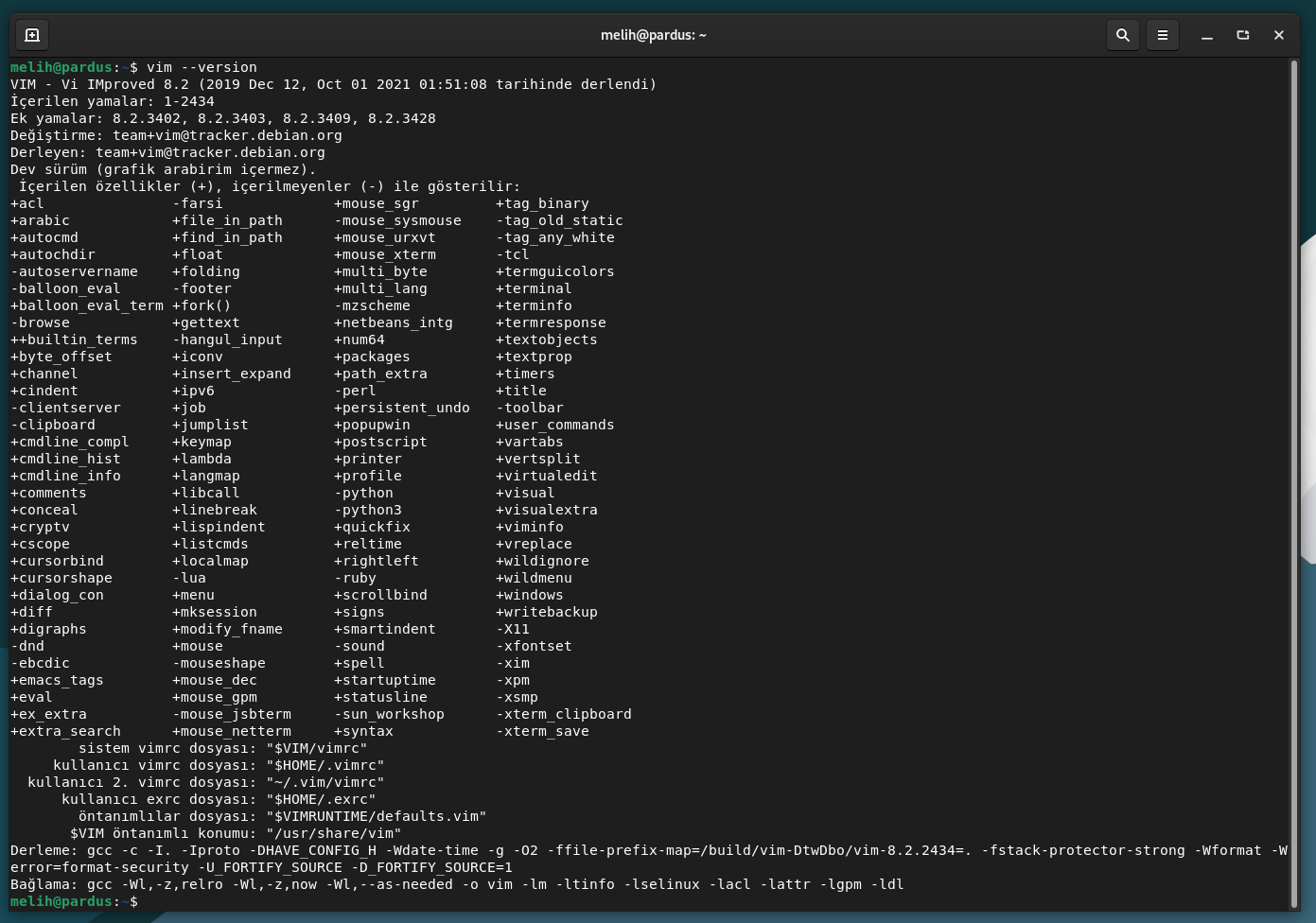Viewport: 1316px width, 923px height.
Task: Click the 'melih@pardus: ~' window title
Action: pyautogui.click(x=654, y=35)
